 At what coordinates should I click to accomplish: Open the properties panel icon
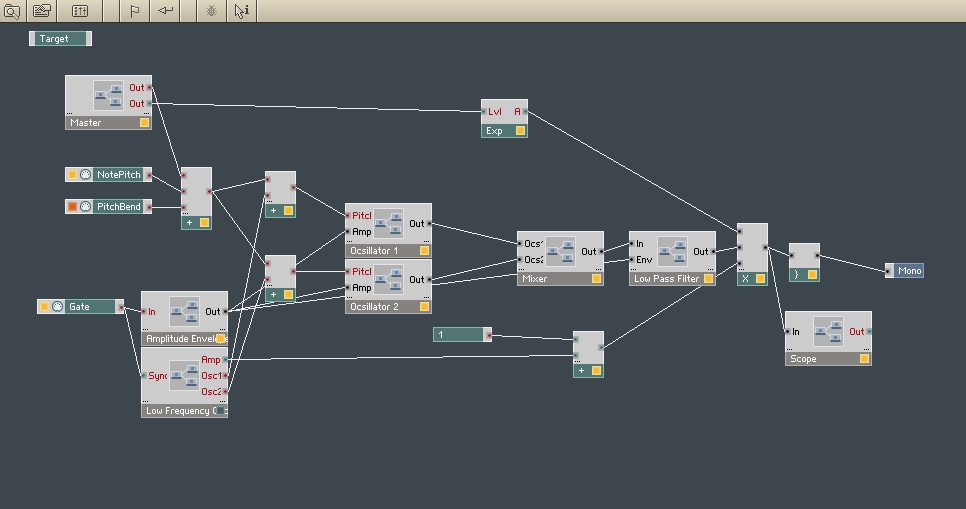click(42, 10)
